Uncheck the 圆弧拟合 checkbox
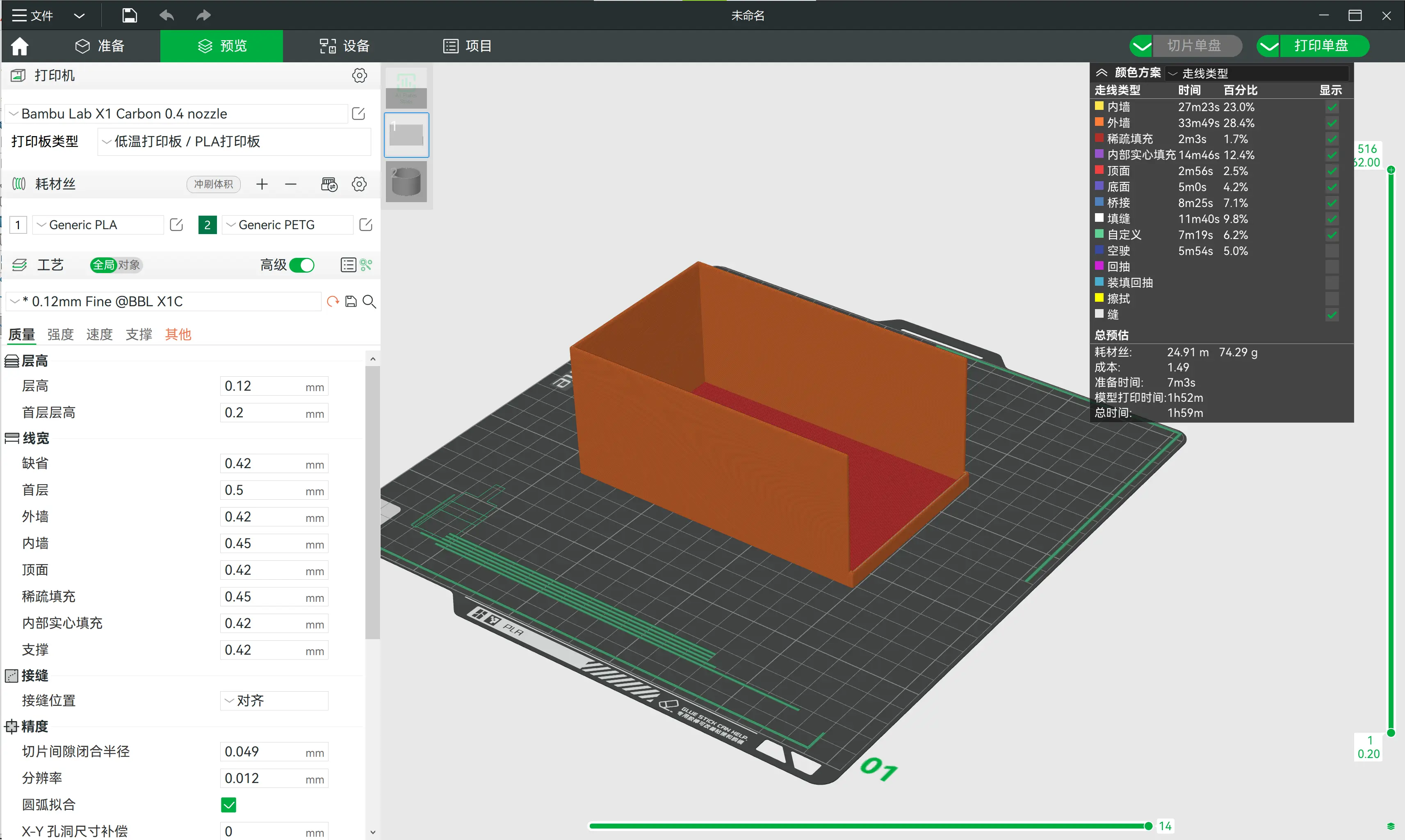1405x840 pixels. pos(229,805)
